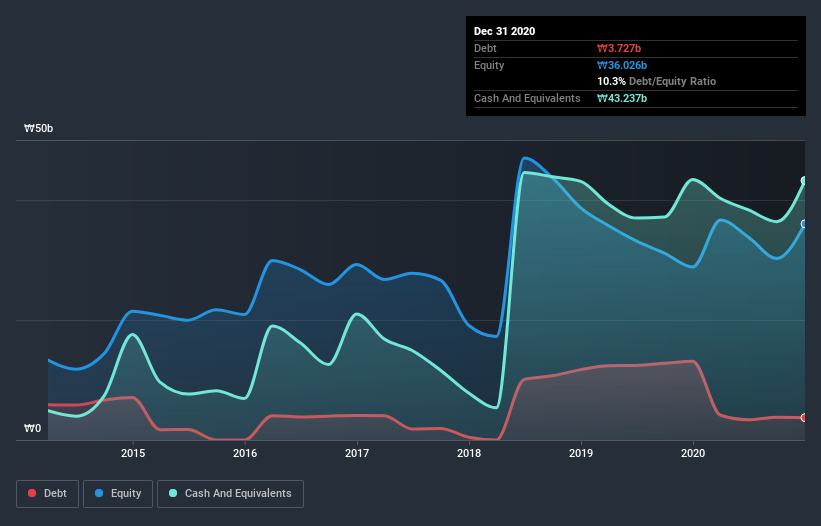Click the ₩3.727b debt value in tooltip

[619, 49]
